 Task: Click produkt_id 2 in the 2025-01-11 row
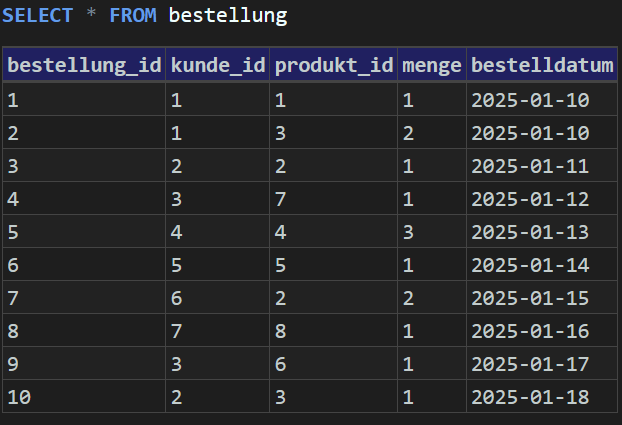334,166
